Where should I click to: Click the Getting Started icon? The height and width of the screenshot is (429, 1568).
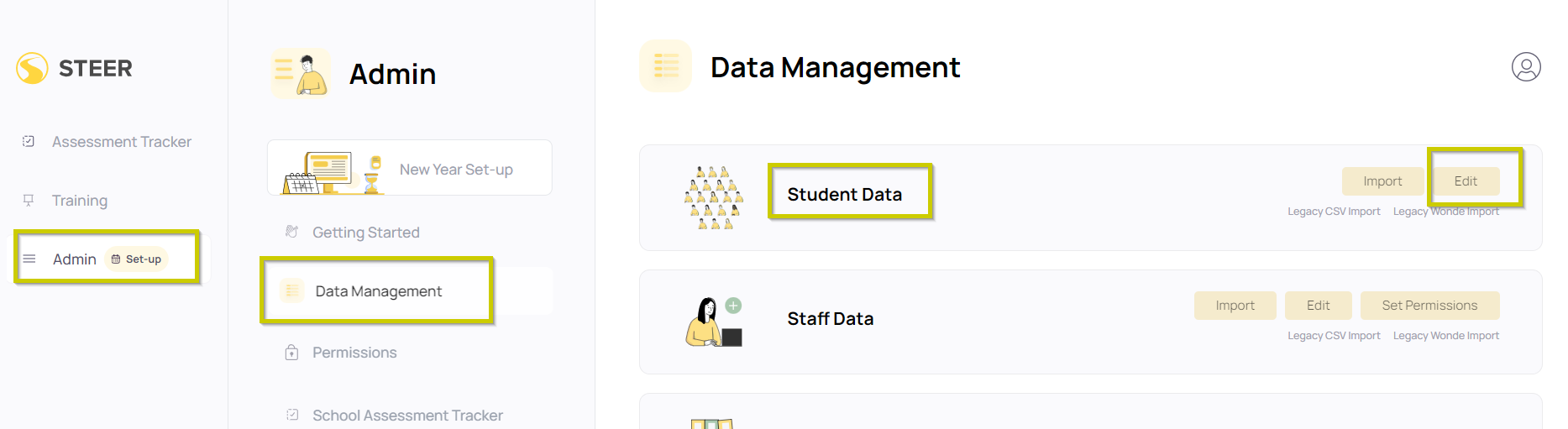coord(291,232)
